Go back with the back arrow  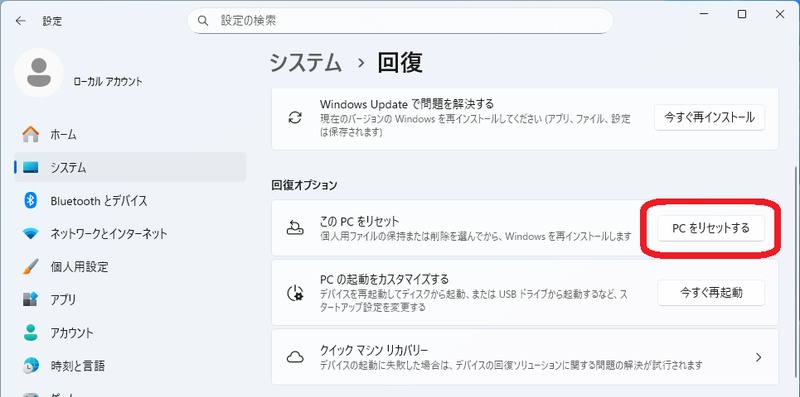click(x=20, y=21)
